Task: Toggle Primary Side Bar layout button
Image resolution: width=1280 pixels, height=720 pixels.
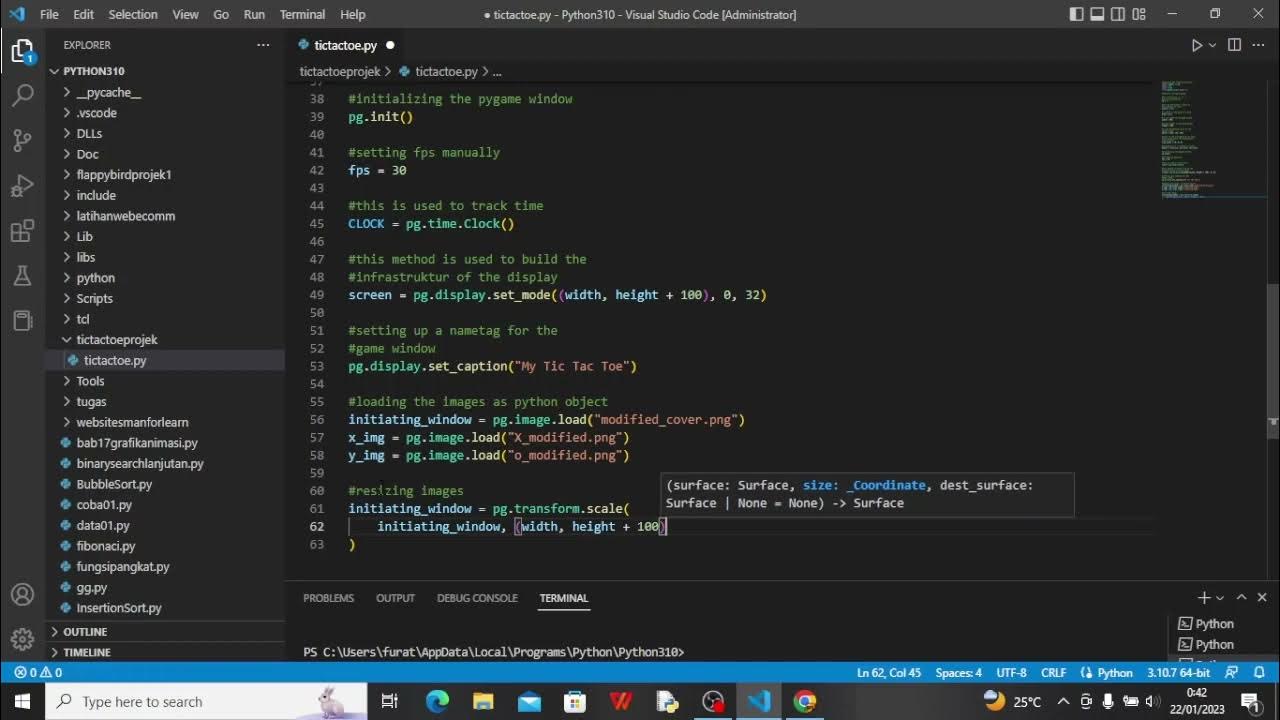Action: [1077, 14]
